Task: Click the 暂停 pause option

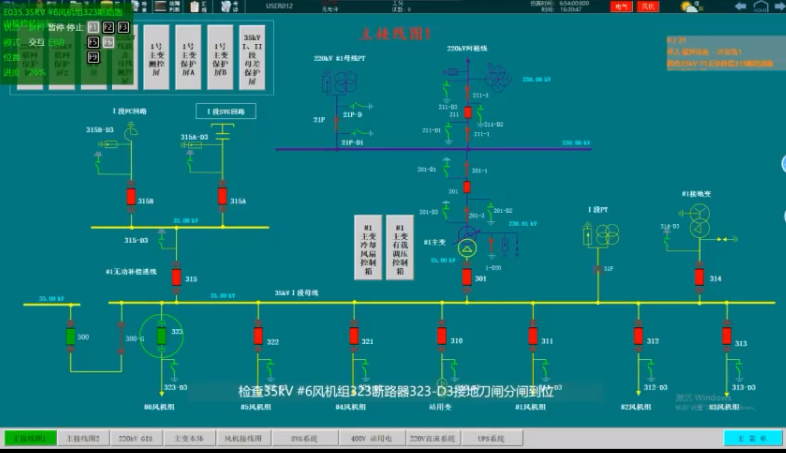Action: pyautogui.click(x=56, y=28)
